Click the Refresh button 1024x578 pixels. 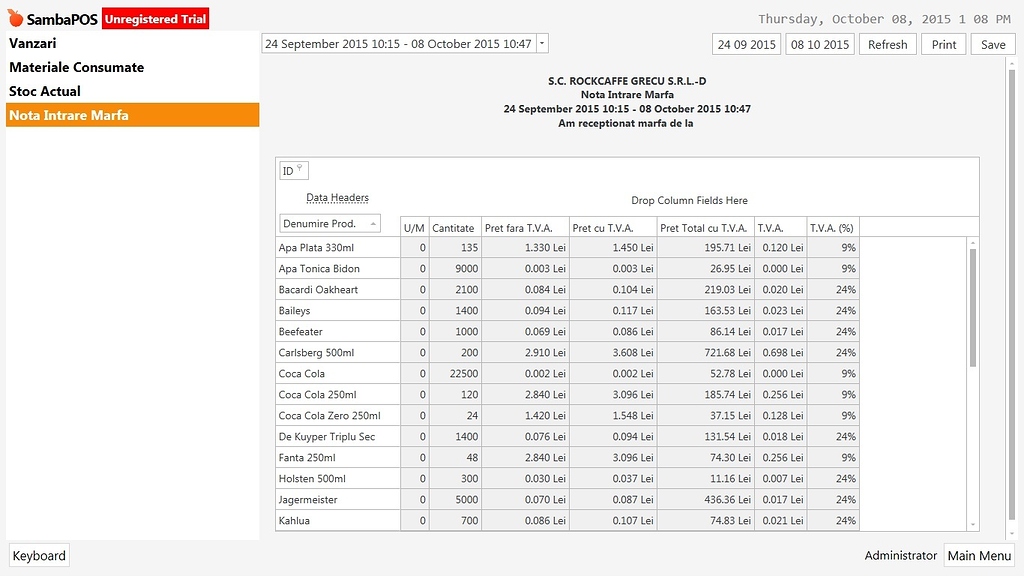point(887,43)
